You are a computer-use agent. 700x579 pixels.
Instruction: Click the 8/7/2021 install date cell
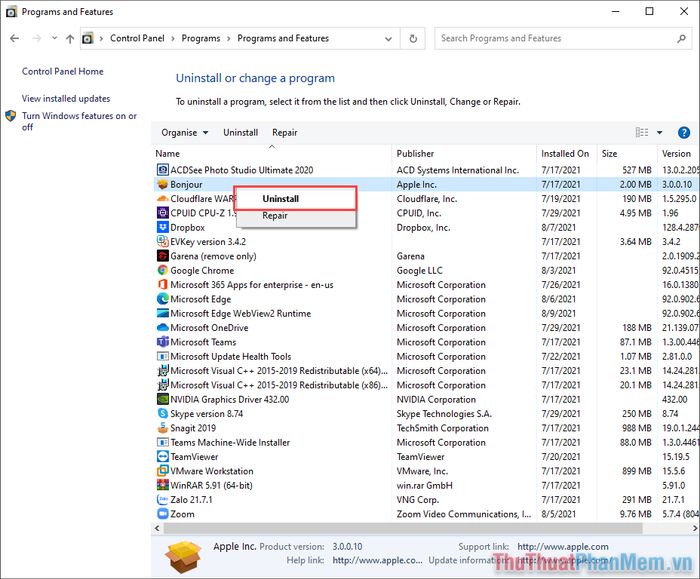click(558, 227)
